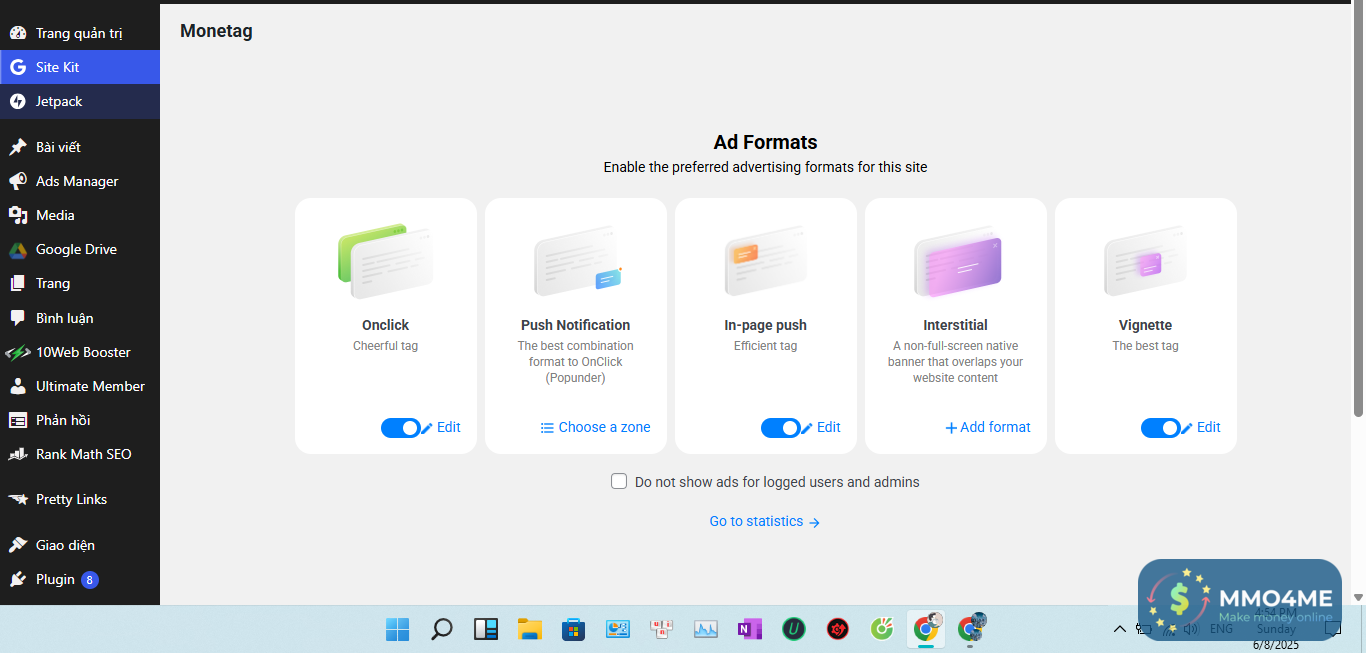This screenshot has height=653, width=1366.
Task: Click the 10Web Booster icon
Action: pyautogui.click(x=18, y=352)
